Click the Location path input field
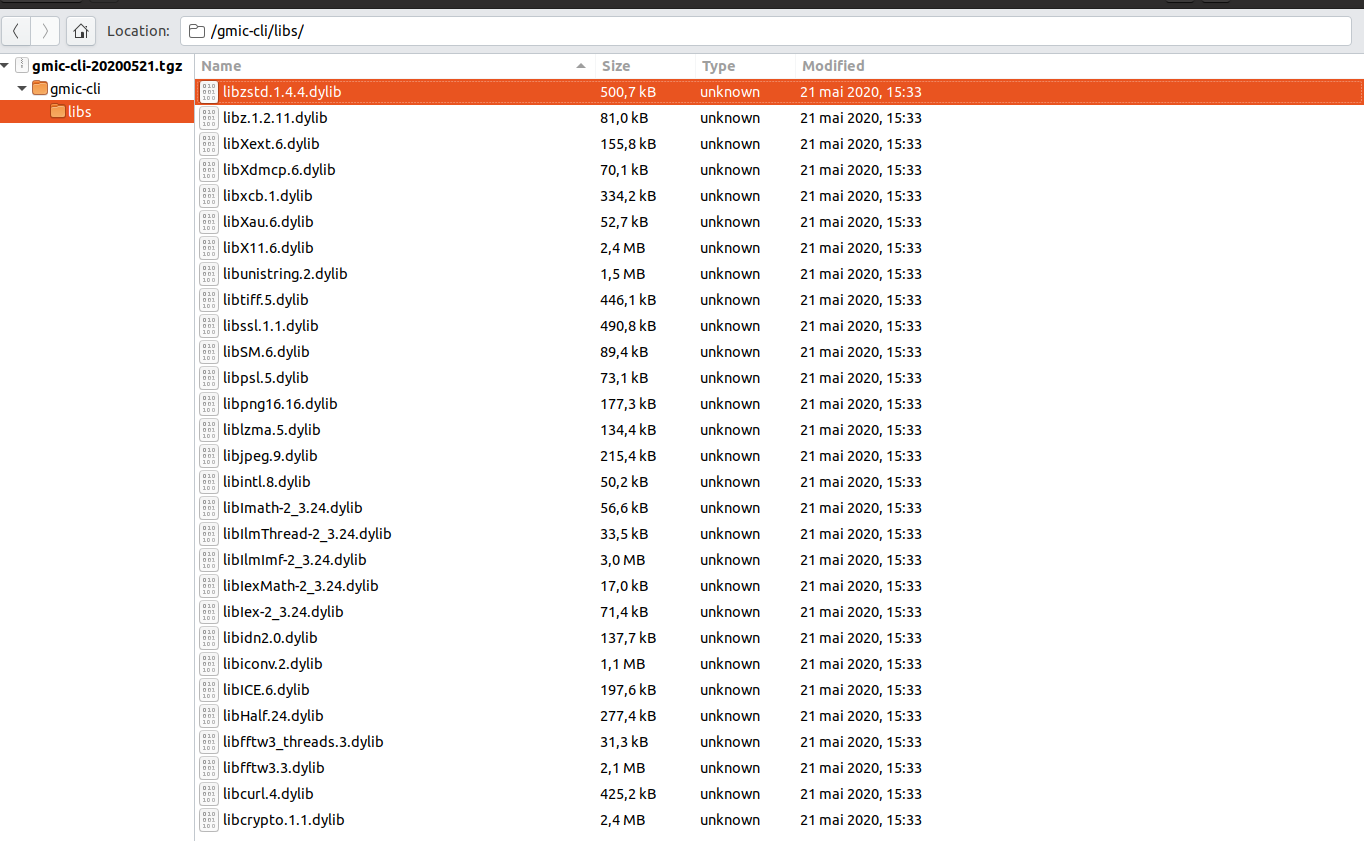This screenshot has height=841, width=1364. tap(771, 31)
